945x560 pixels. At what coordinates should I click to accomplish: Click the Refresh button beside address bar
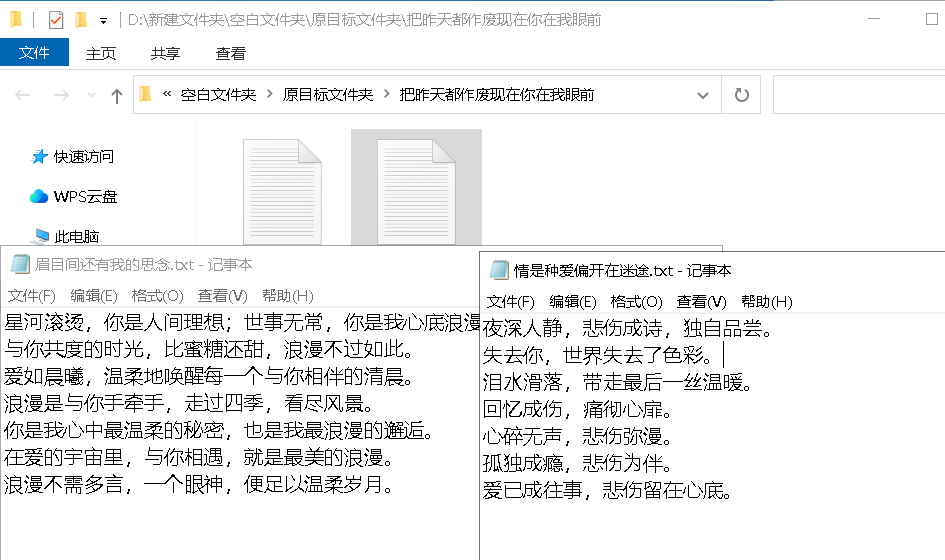click(x=741, y=95)
